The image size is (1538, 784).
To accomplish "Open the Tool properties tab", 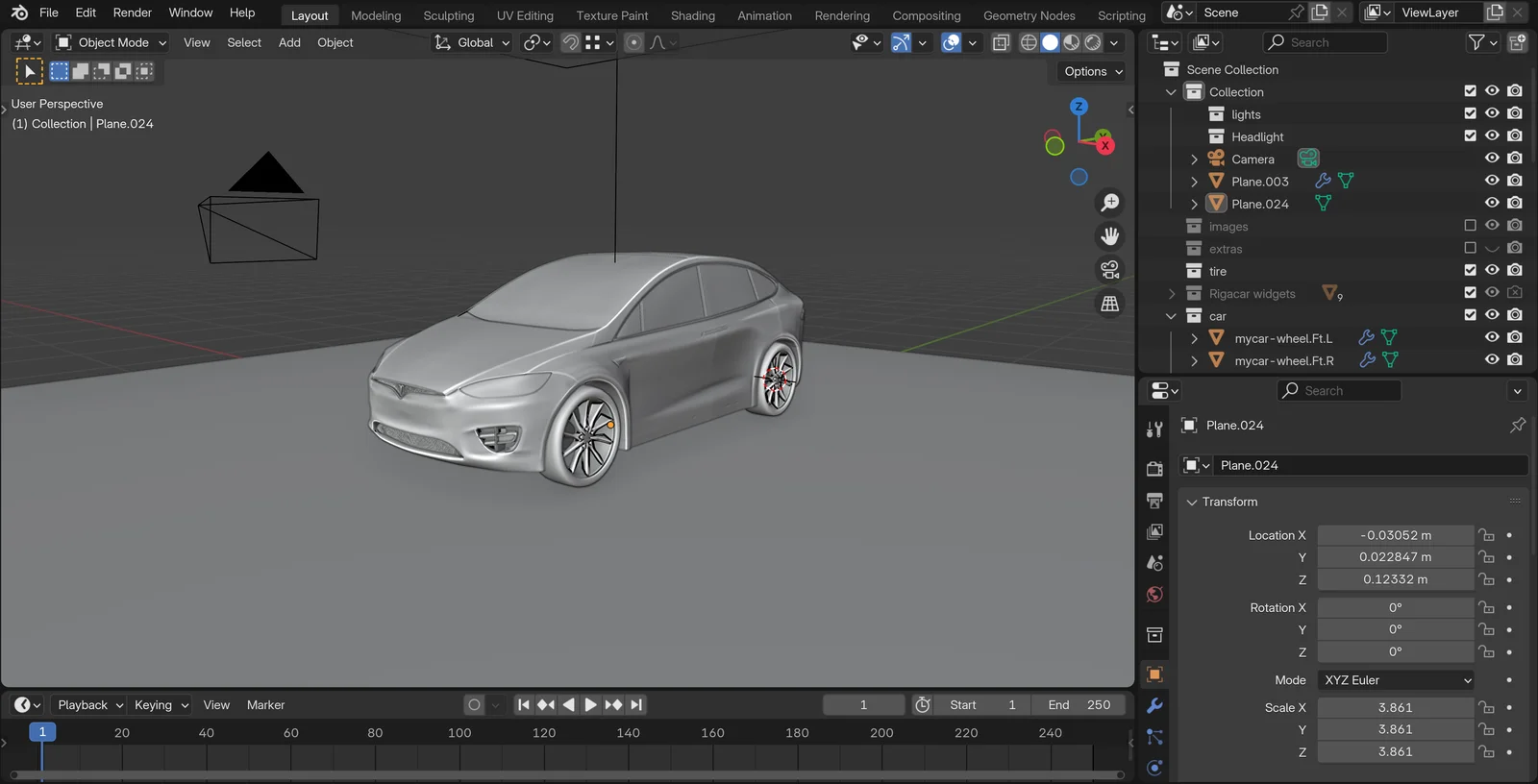I will tap(1154, 429).
